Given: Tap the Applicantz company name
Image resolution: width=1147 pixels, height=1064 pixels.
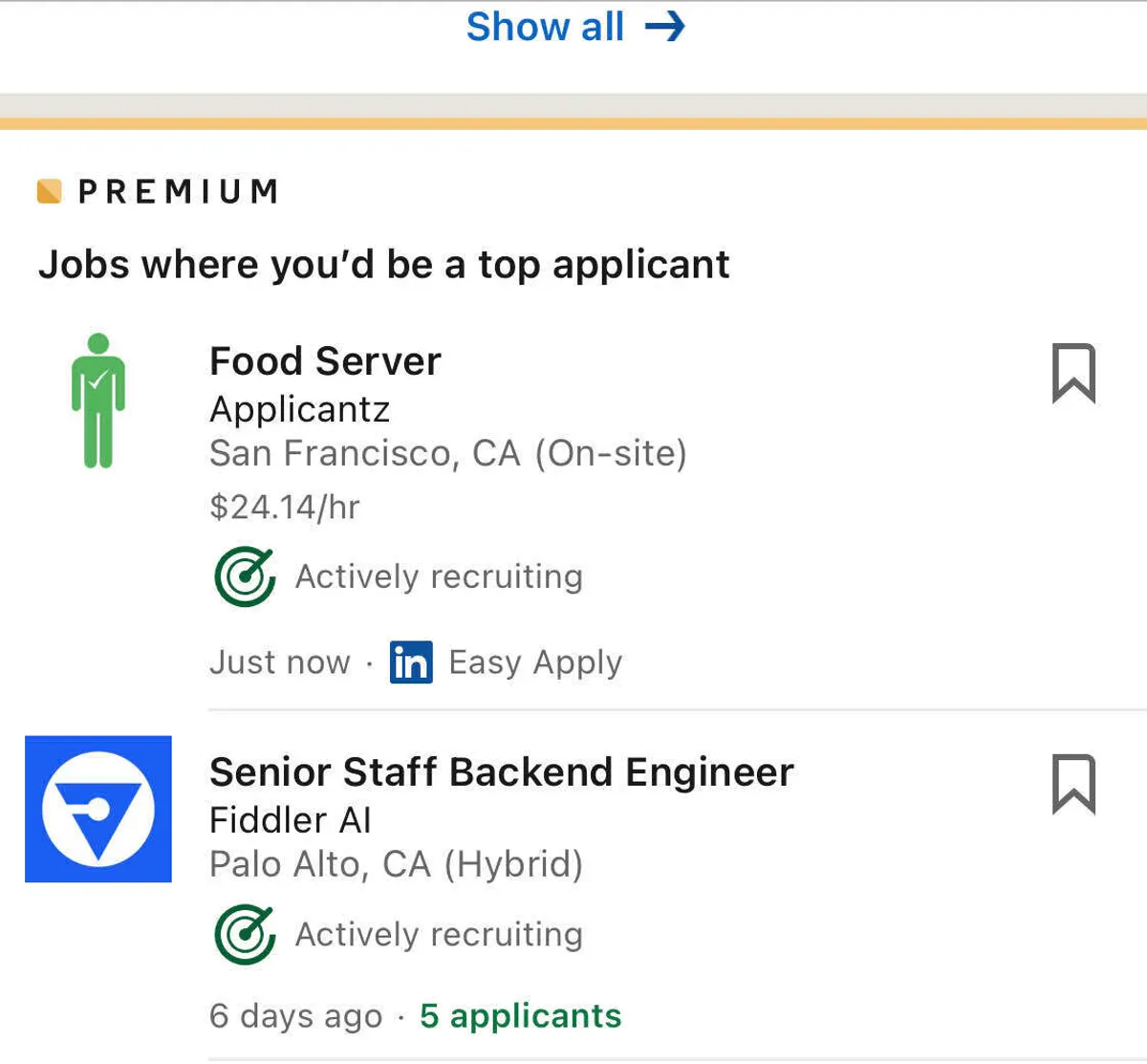Looking at the screenshot, I should pyautogui.click(x=299, y=409).
